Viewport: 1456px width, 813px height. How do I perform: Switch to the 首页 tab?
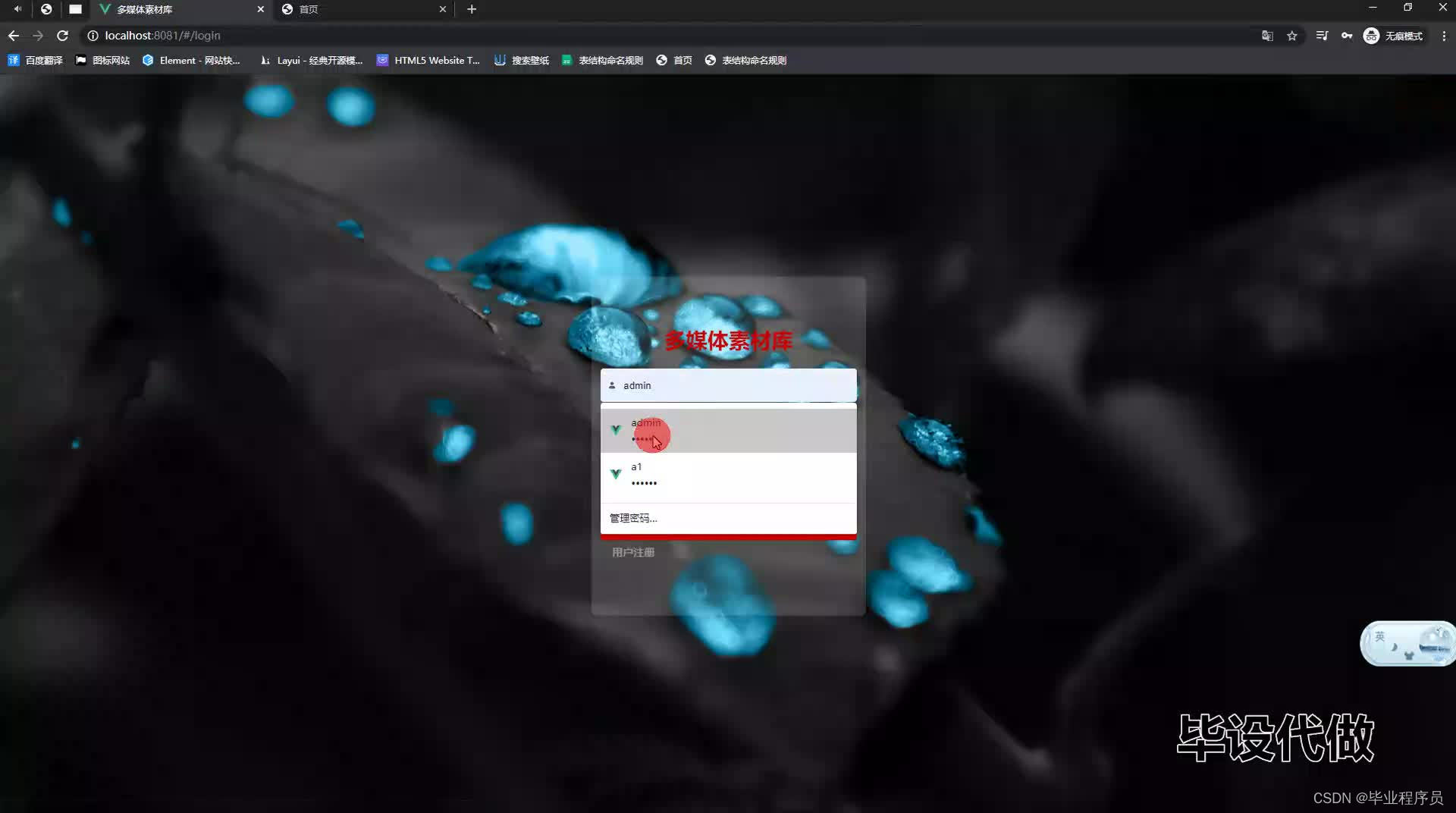pos(364,9)
